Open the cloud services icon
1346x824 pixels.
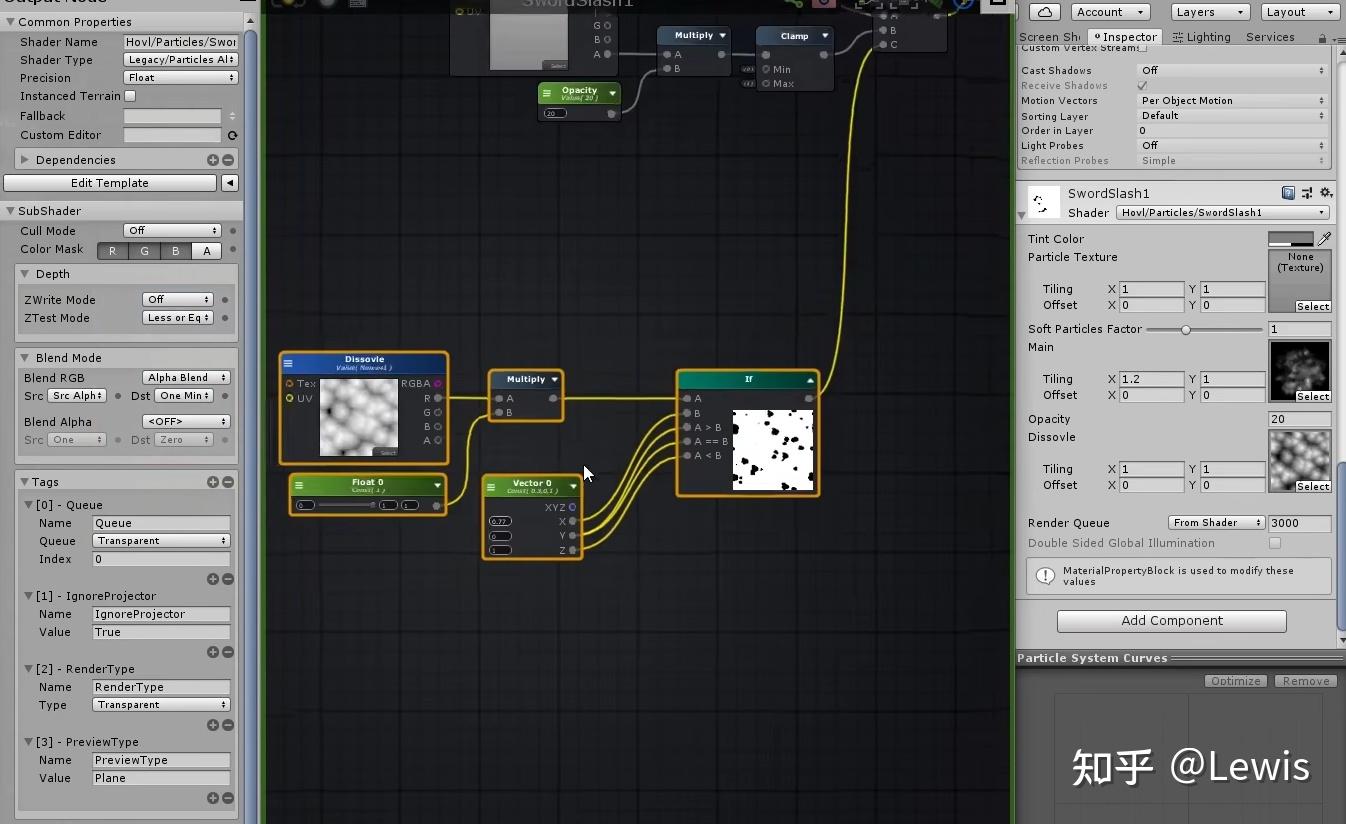(1044, 12)
